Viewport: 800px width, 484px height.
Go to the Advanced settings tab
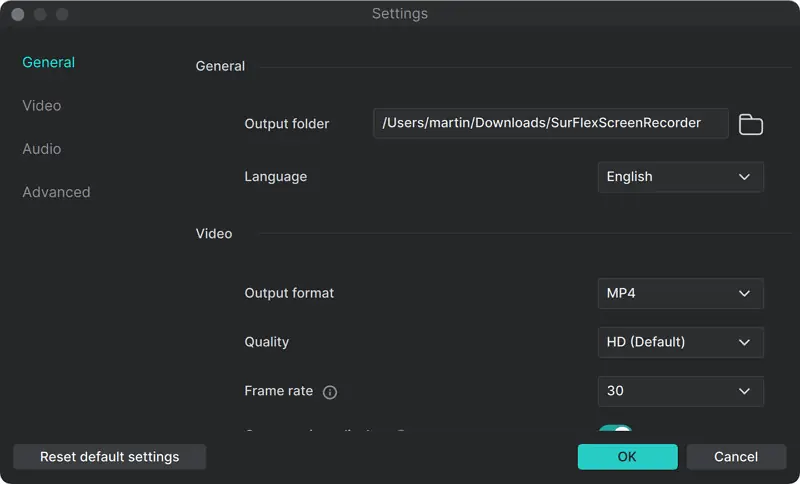click(x=56, y=192)
